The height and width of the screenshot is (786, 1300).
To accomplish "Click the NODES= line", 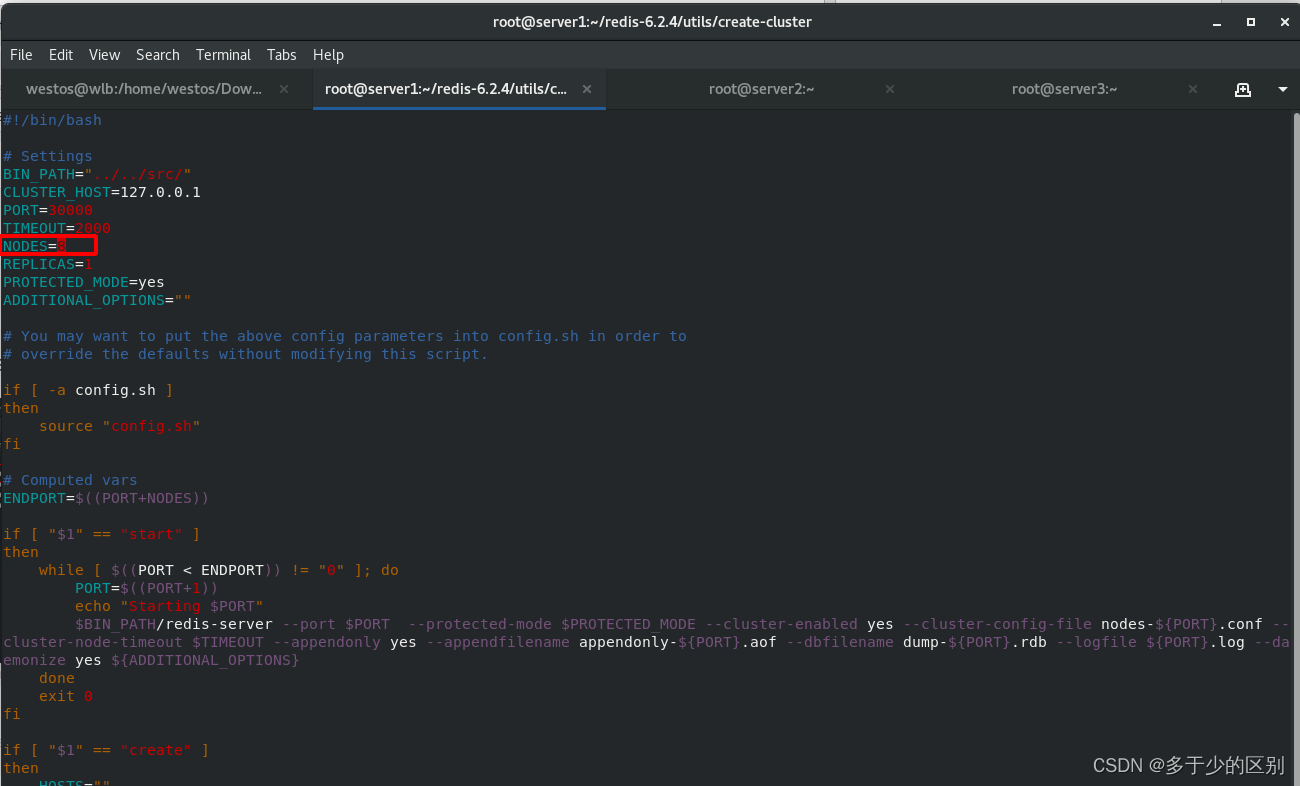I will 35,246.
